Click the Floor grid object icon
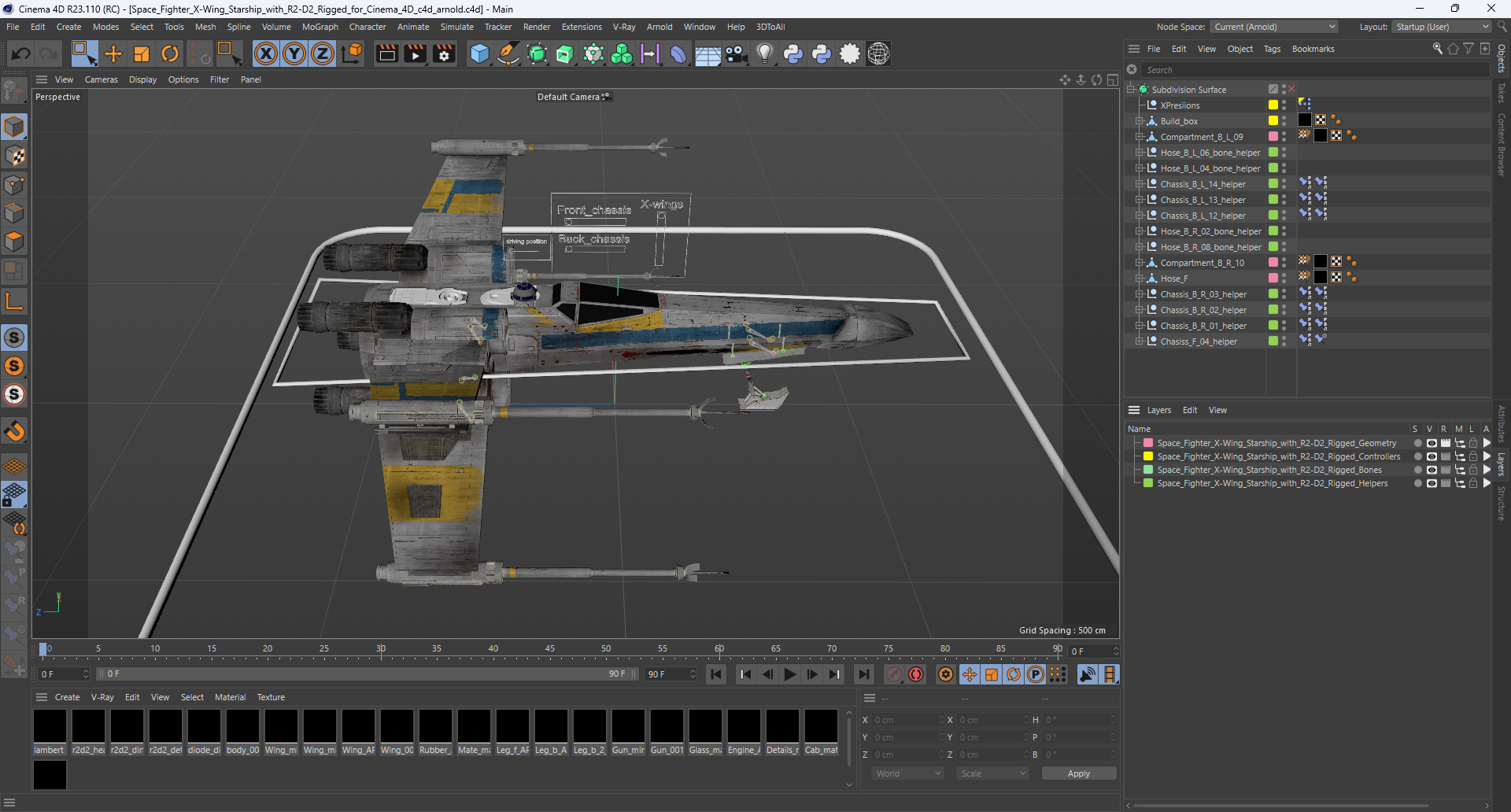The width and height of the screenshot is (1511, 812). pos(707,54)
